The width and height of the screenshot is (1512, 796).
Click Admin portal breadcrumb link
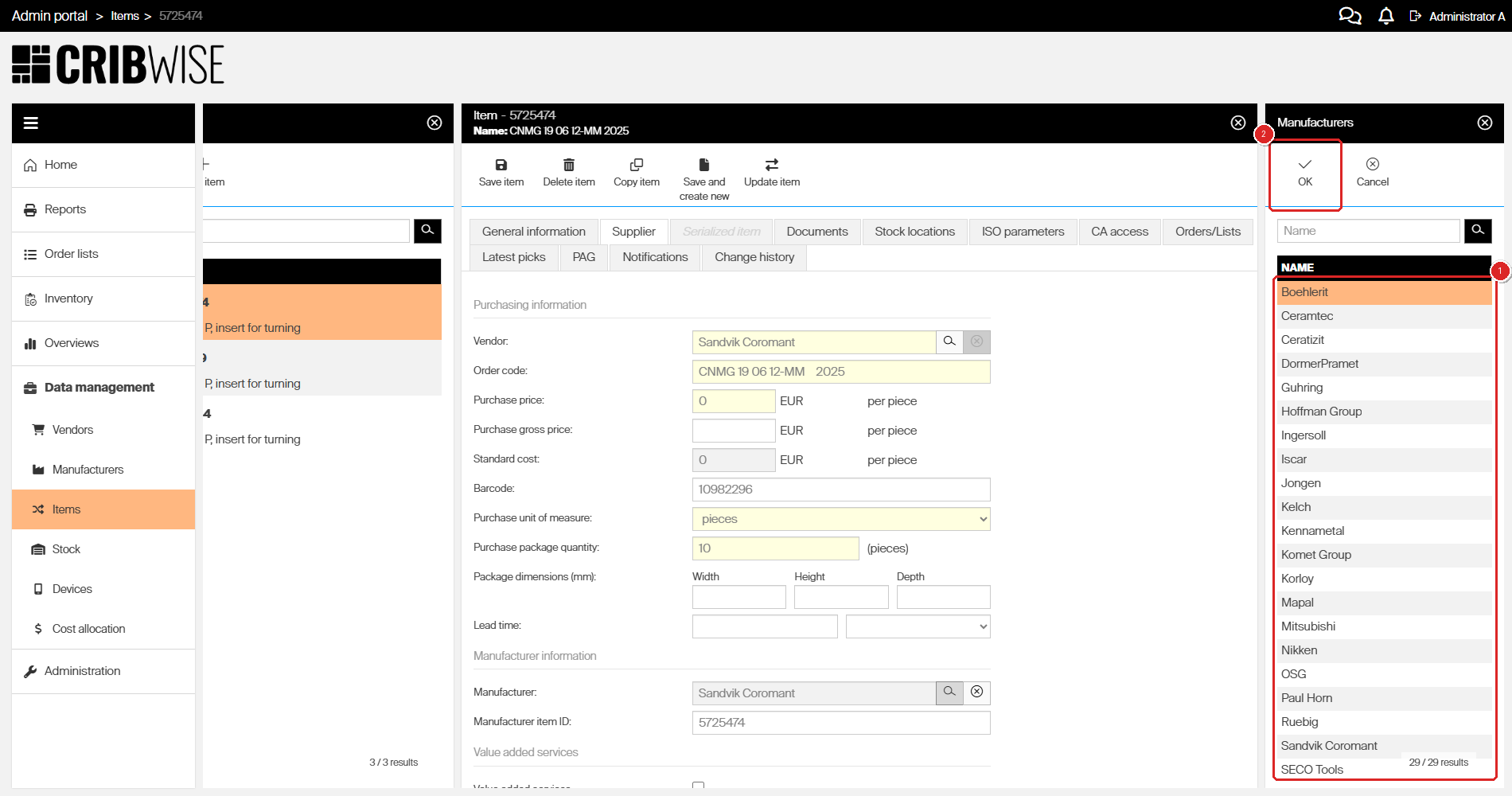tap(49, 16)
